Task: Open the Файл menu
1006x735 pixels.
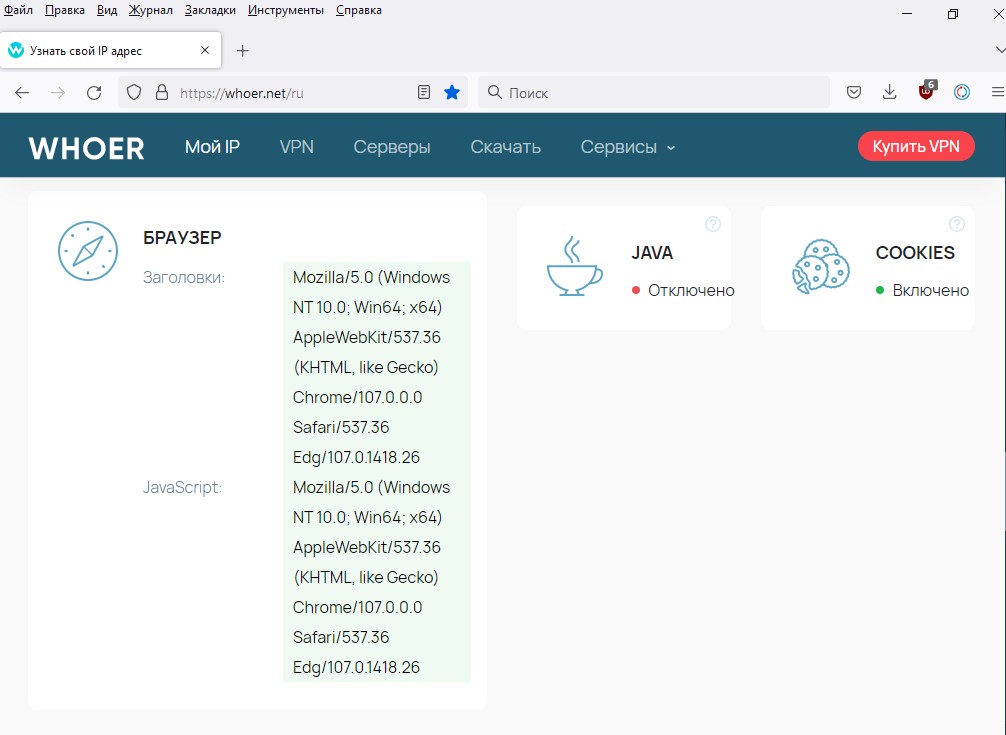Action: [18, 10]
